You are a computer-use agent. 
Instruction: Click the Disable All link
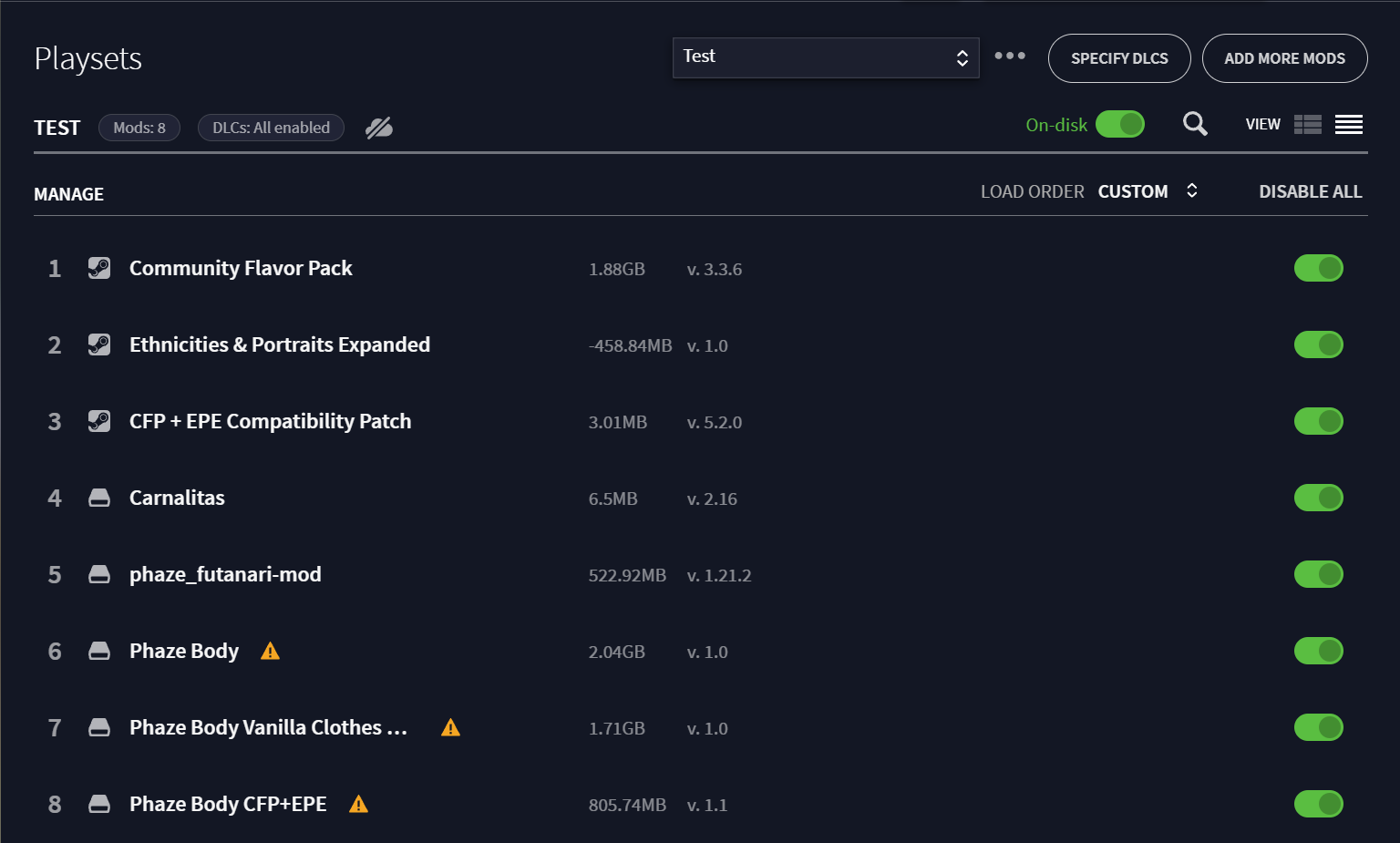coord(1310,191)
